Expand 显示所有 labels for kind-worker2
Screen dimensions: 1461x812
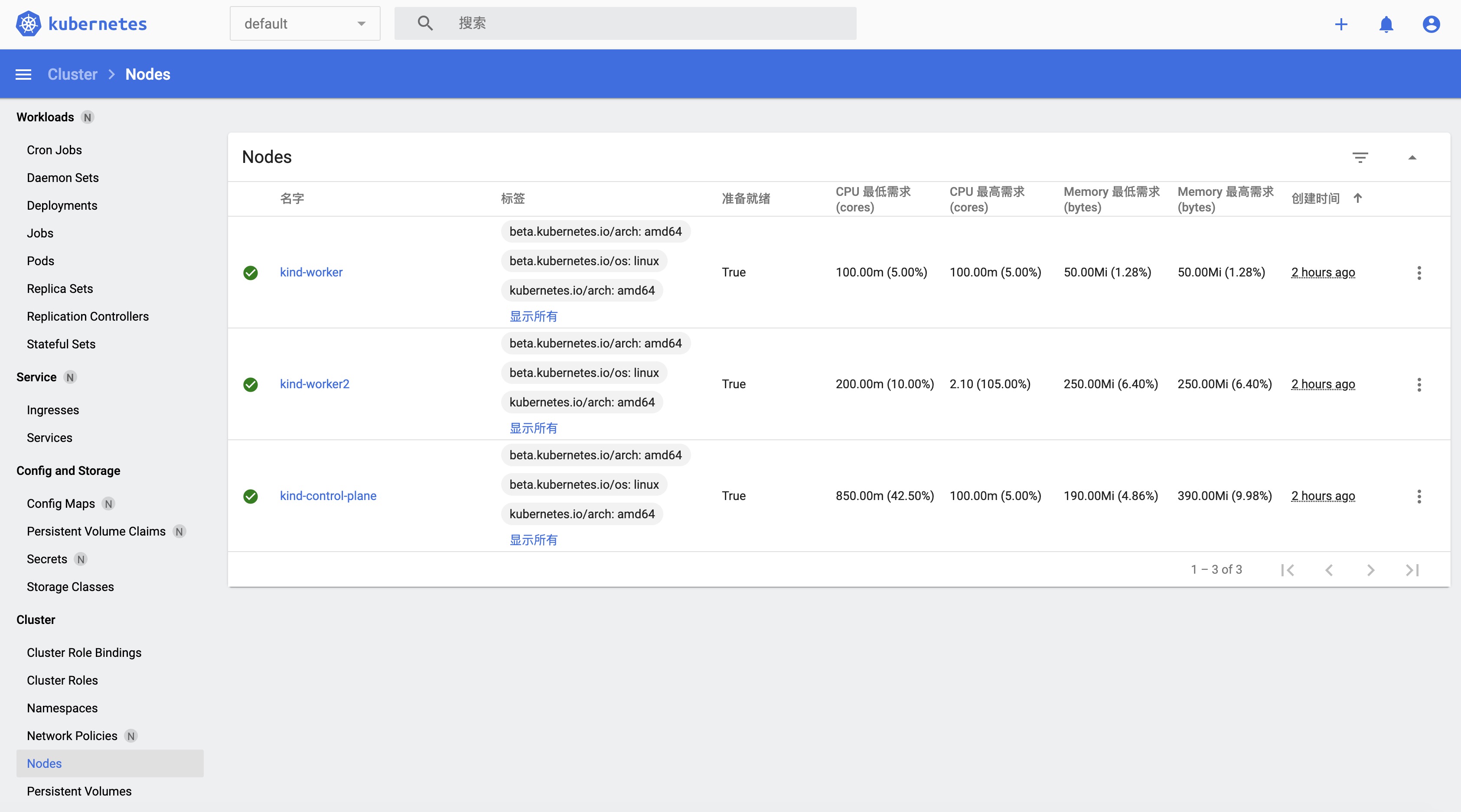(532, 428)
